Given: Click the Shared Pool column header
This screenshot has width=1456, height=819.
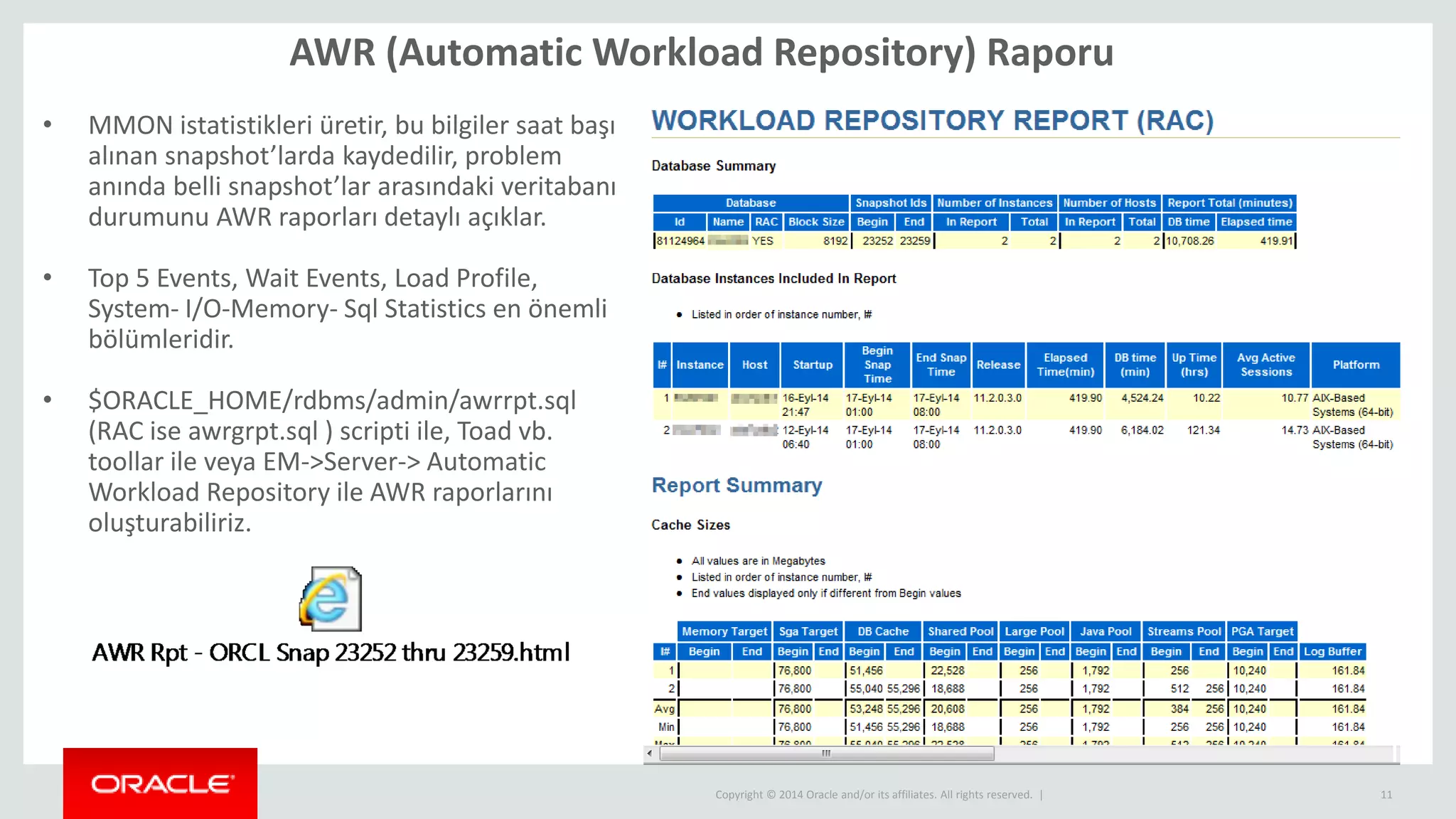Looking at the screenshot, I should pos(960,631).
